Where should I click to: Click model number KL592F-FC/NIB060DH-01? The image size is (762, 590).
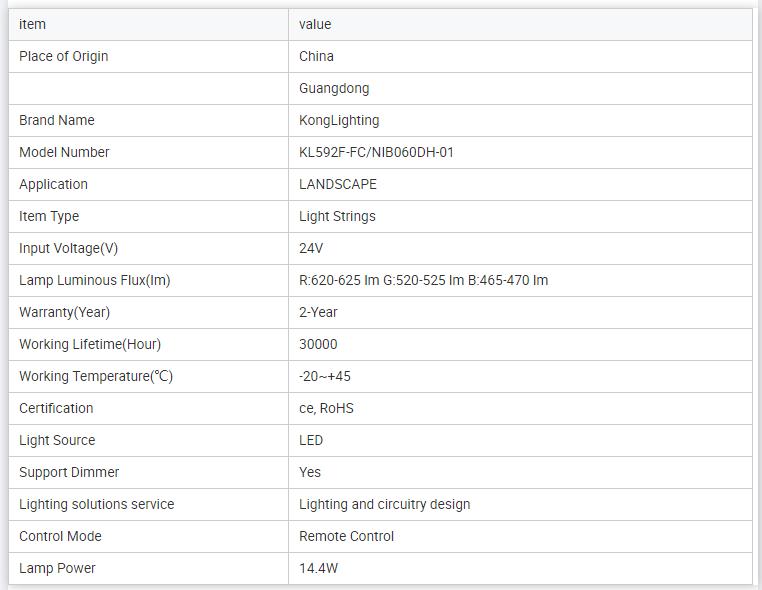click(x=376, y=152)
